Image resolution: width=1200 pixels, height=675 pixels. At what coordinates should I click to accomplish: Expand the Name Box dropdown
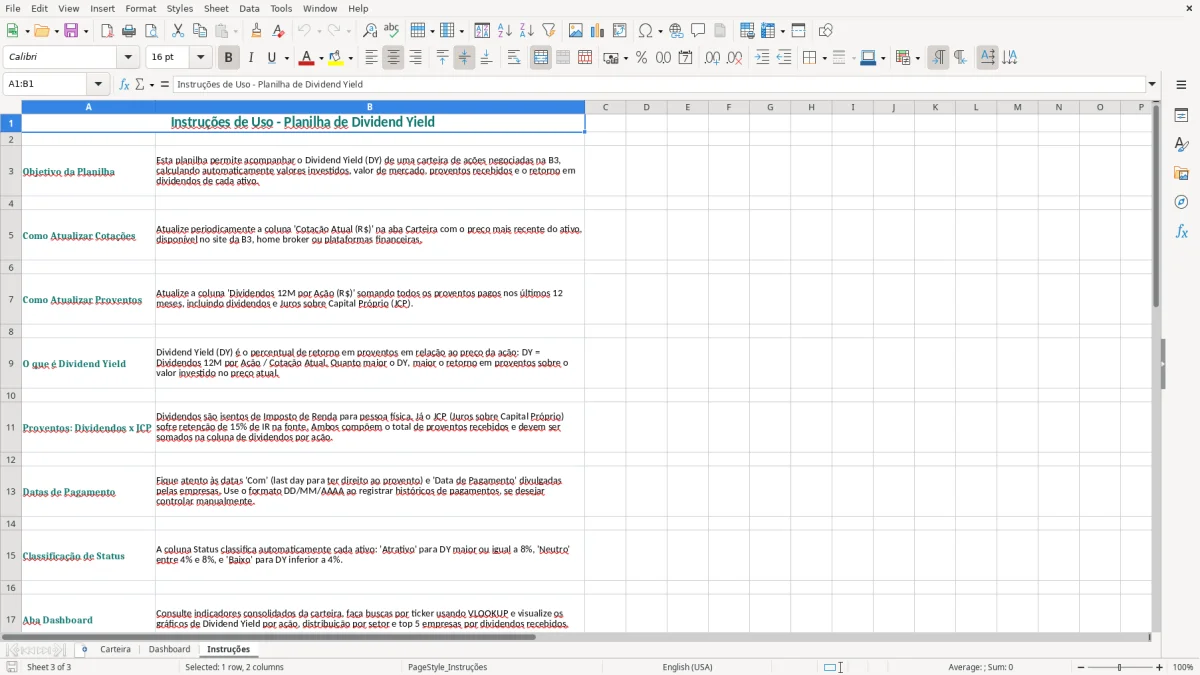pos(99,84)
